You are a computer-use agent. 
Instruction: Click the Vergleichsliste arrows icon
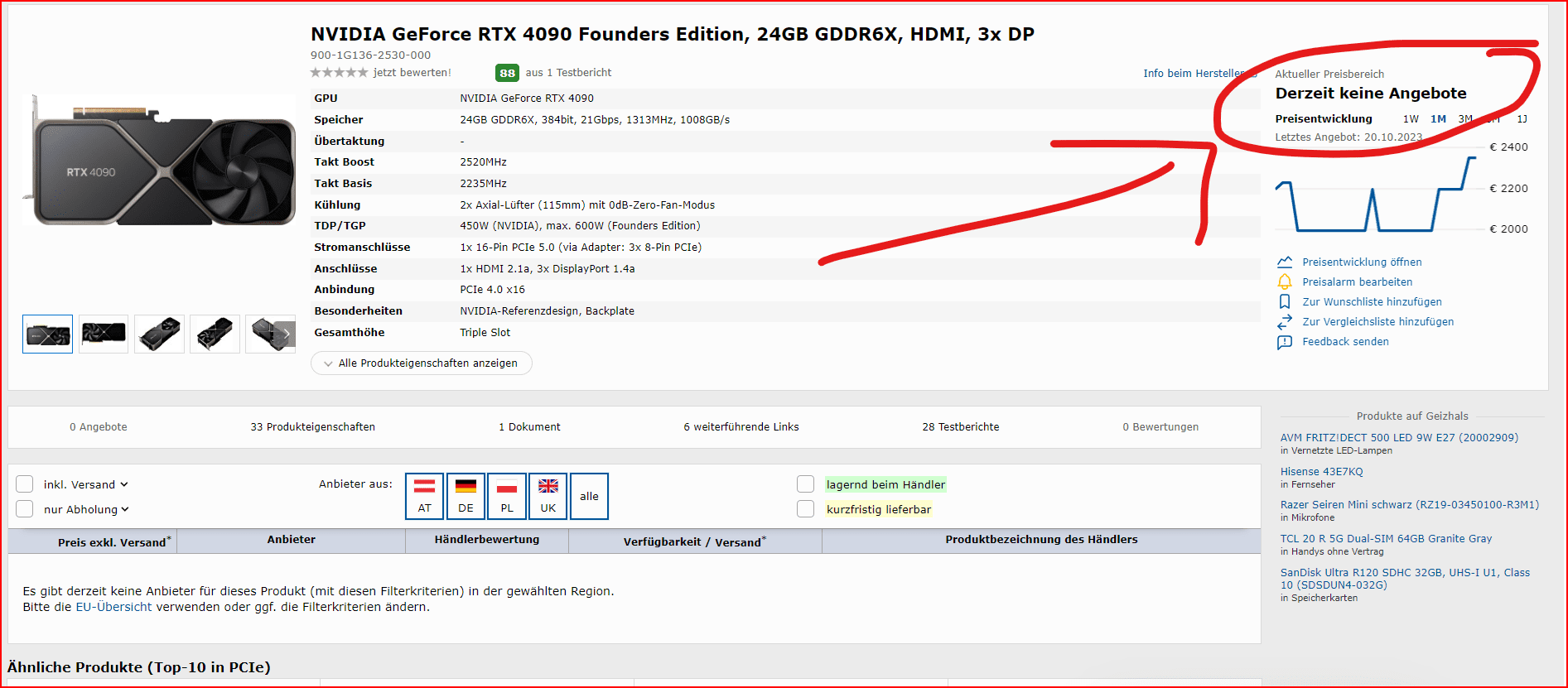pos(1285,321)
